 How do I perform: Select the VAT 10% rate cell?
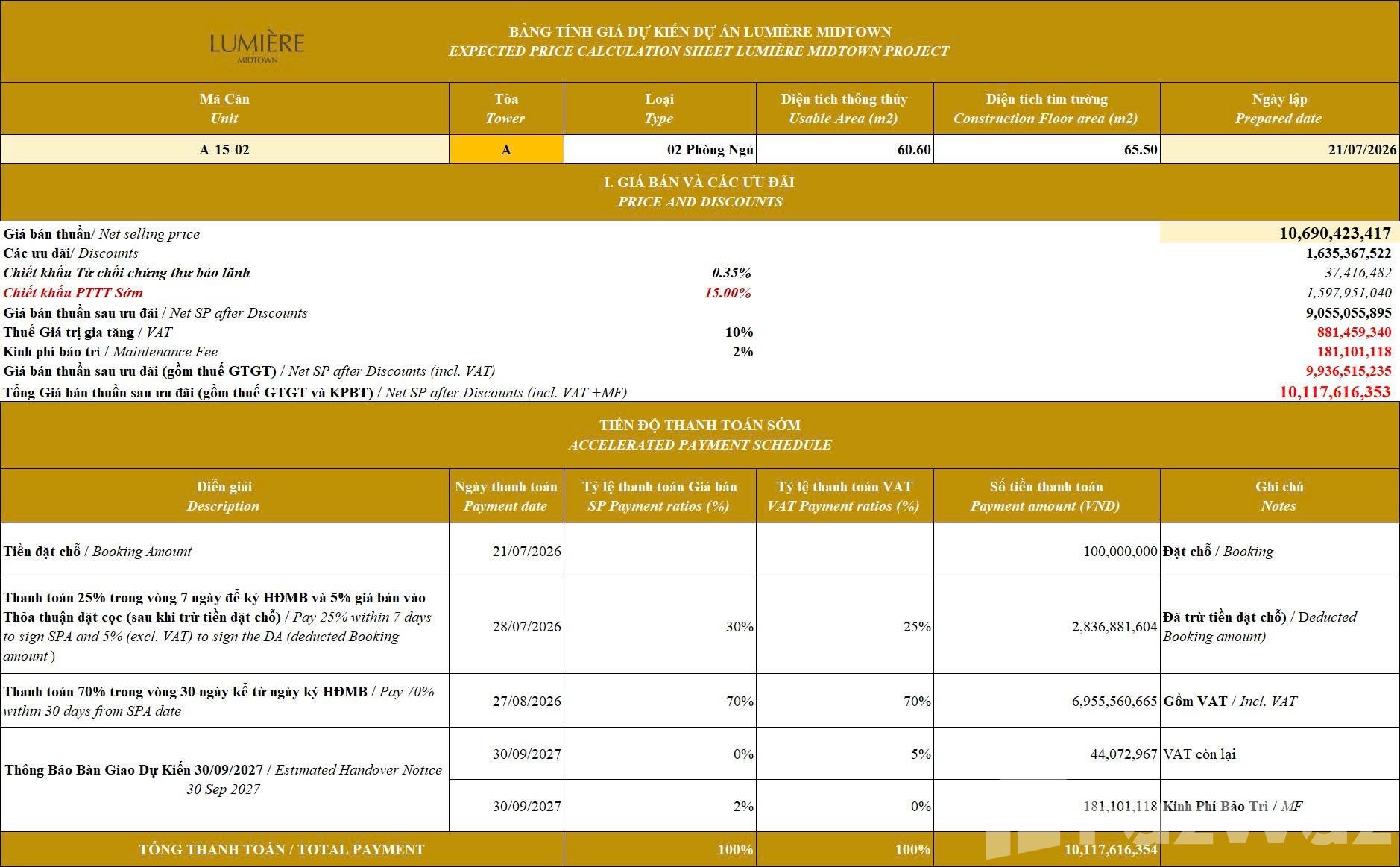click(x=739, y=332)
